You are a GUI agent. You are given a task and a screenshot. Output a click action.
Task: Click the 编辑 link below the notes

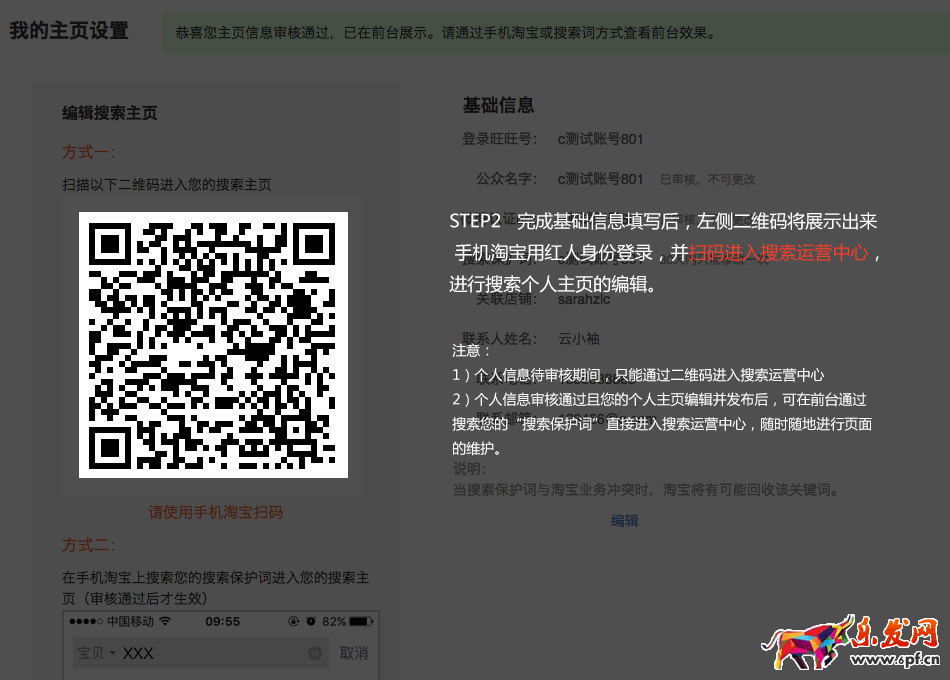[625, 520]
